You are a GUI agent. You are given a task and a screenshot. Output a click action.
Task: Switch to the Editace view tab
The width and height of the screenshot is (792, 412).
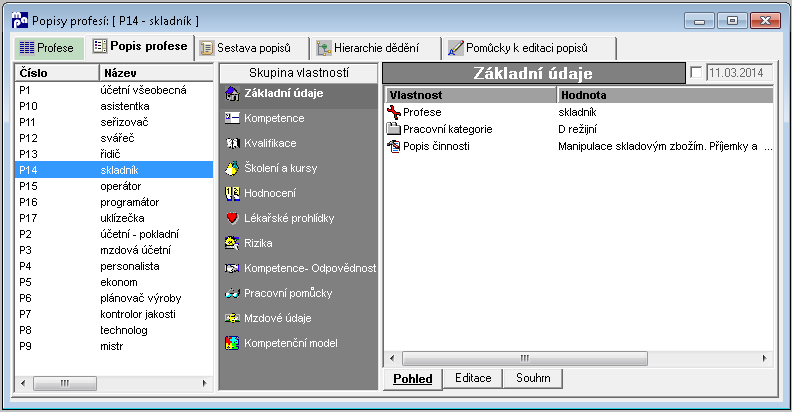click(x=473, y=378)
